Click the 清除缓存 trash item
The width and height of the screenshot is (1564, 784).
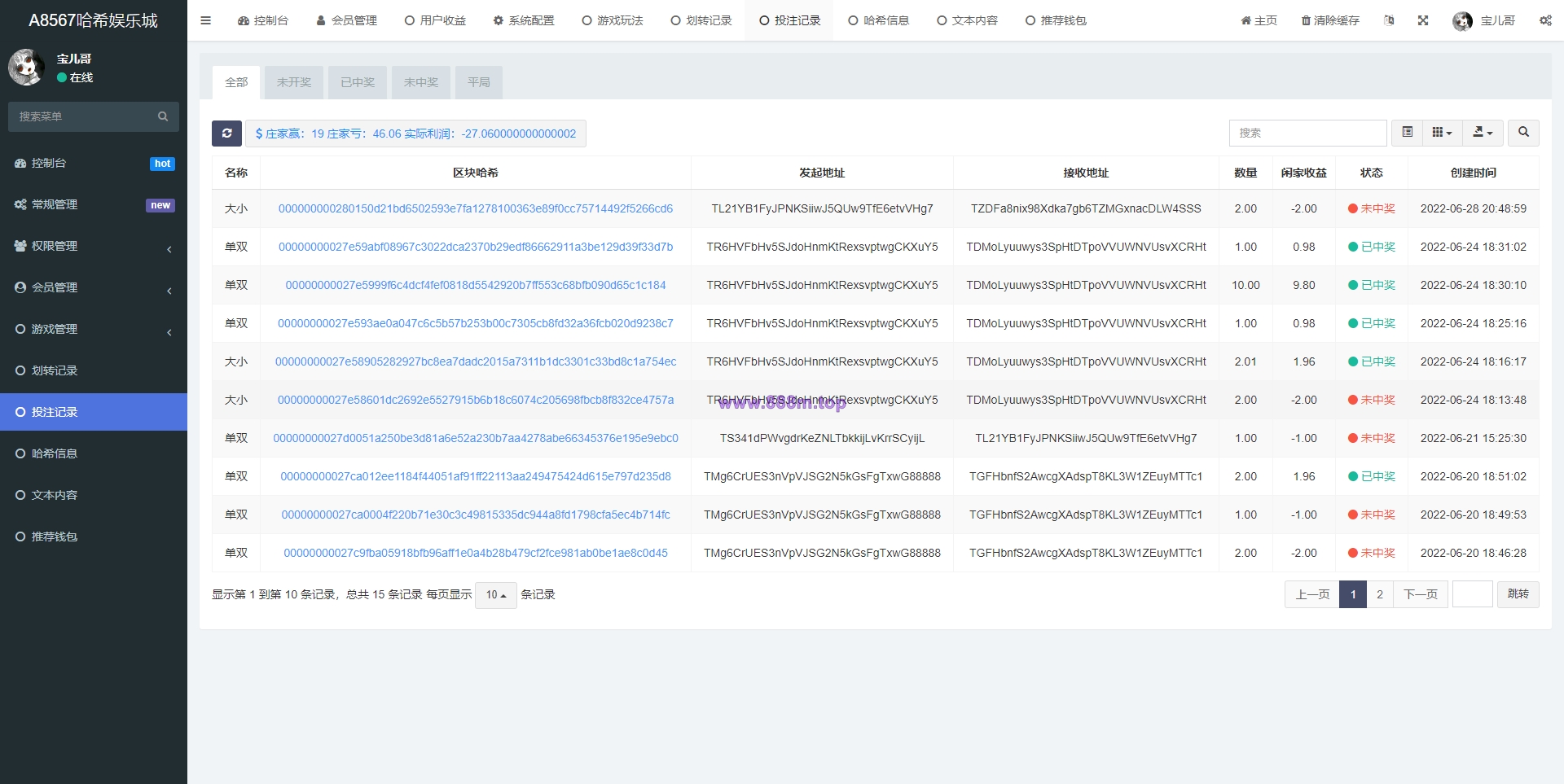point(1330,20)
